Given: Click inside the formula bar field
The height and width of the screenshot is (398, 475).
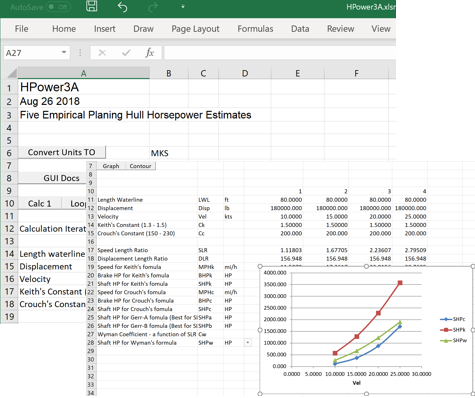Looking at the screenshot, I should click(x=280, y=53).
